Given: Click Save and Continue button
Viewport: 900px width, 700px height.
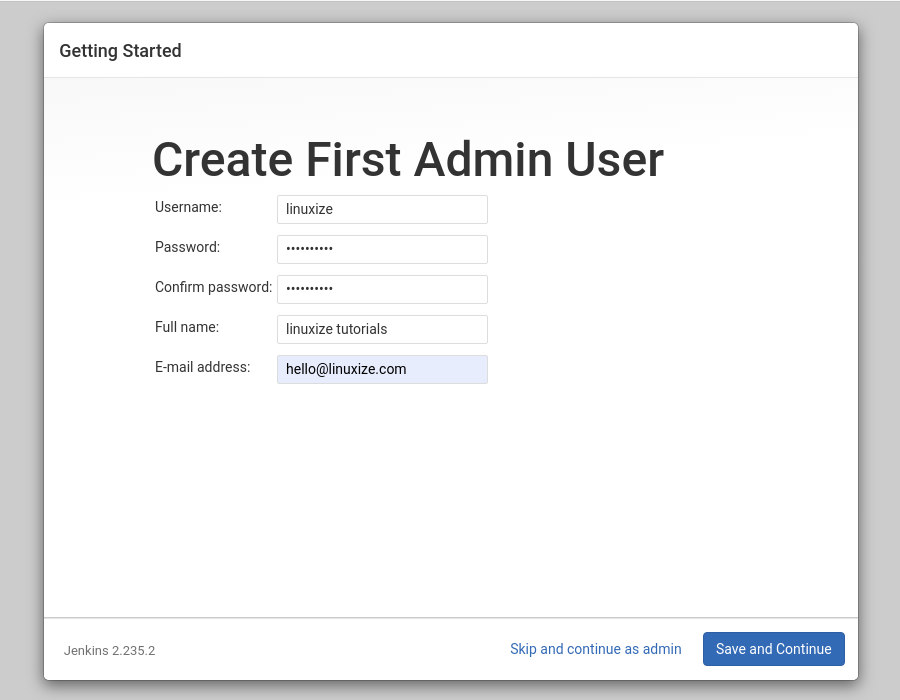Looking at the screenshot, I should click(x=774, y=649).
